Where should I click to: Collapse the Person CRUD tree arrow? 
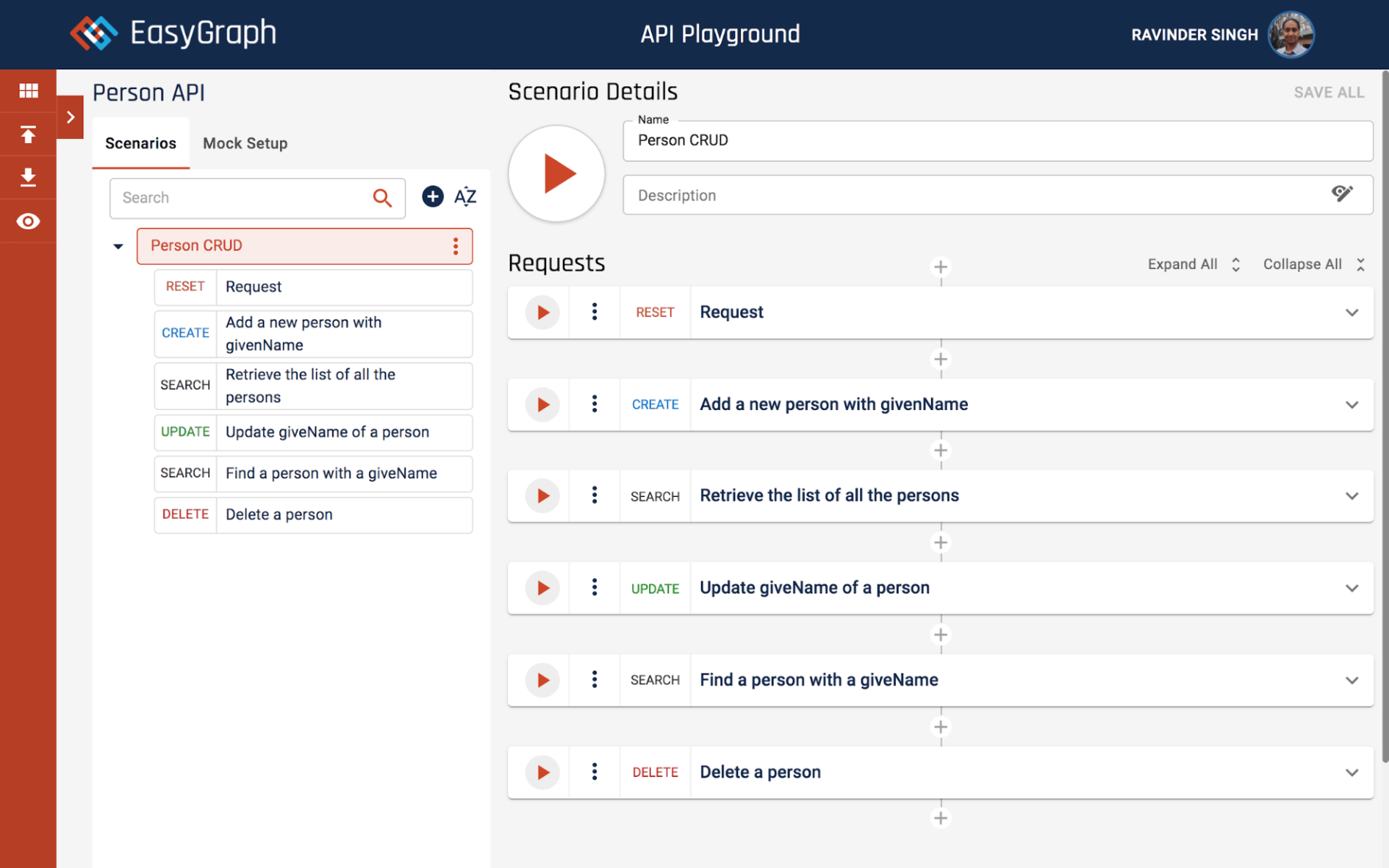(118, 247)
